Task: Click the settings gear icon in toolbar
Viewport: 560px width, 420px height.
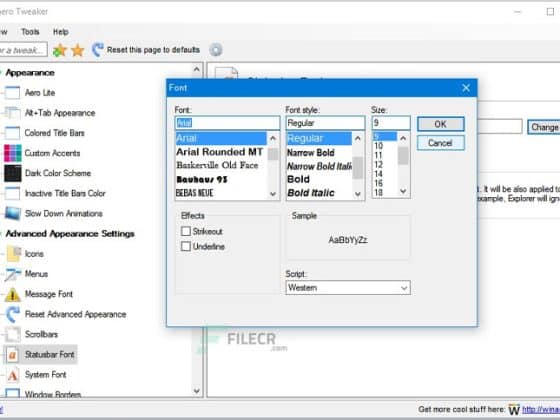Action: point(215,50)
